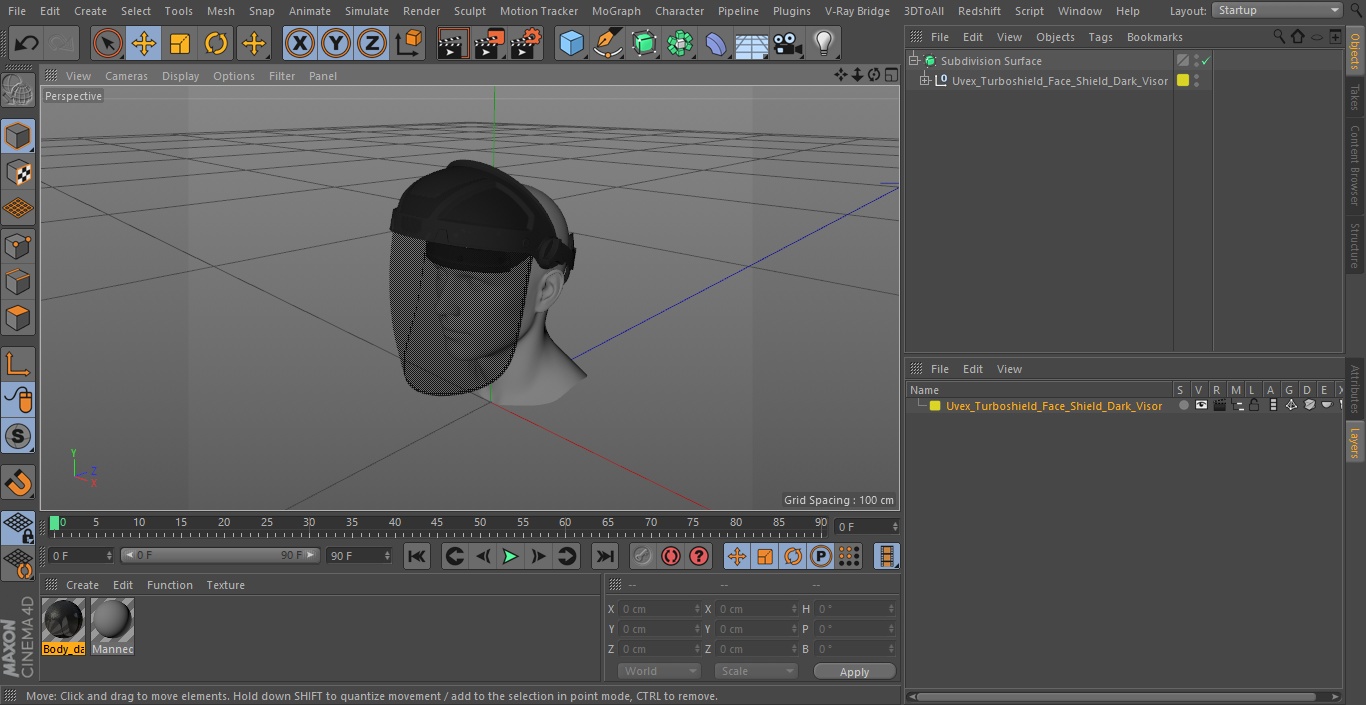
Task: Open the spline Pen tool
Action: (607, 44)
